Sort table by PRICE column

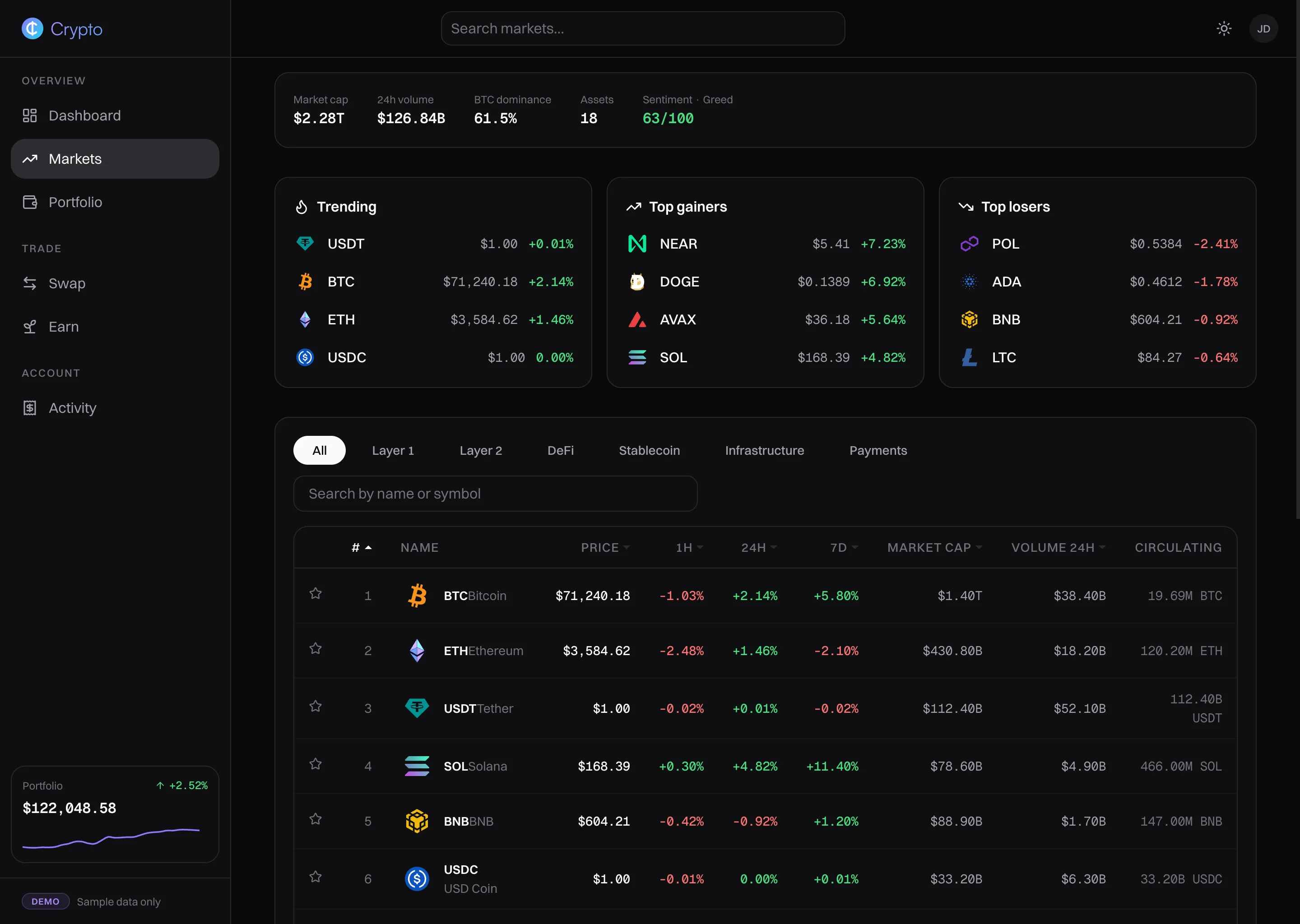[x=605, y=547]
